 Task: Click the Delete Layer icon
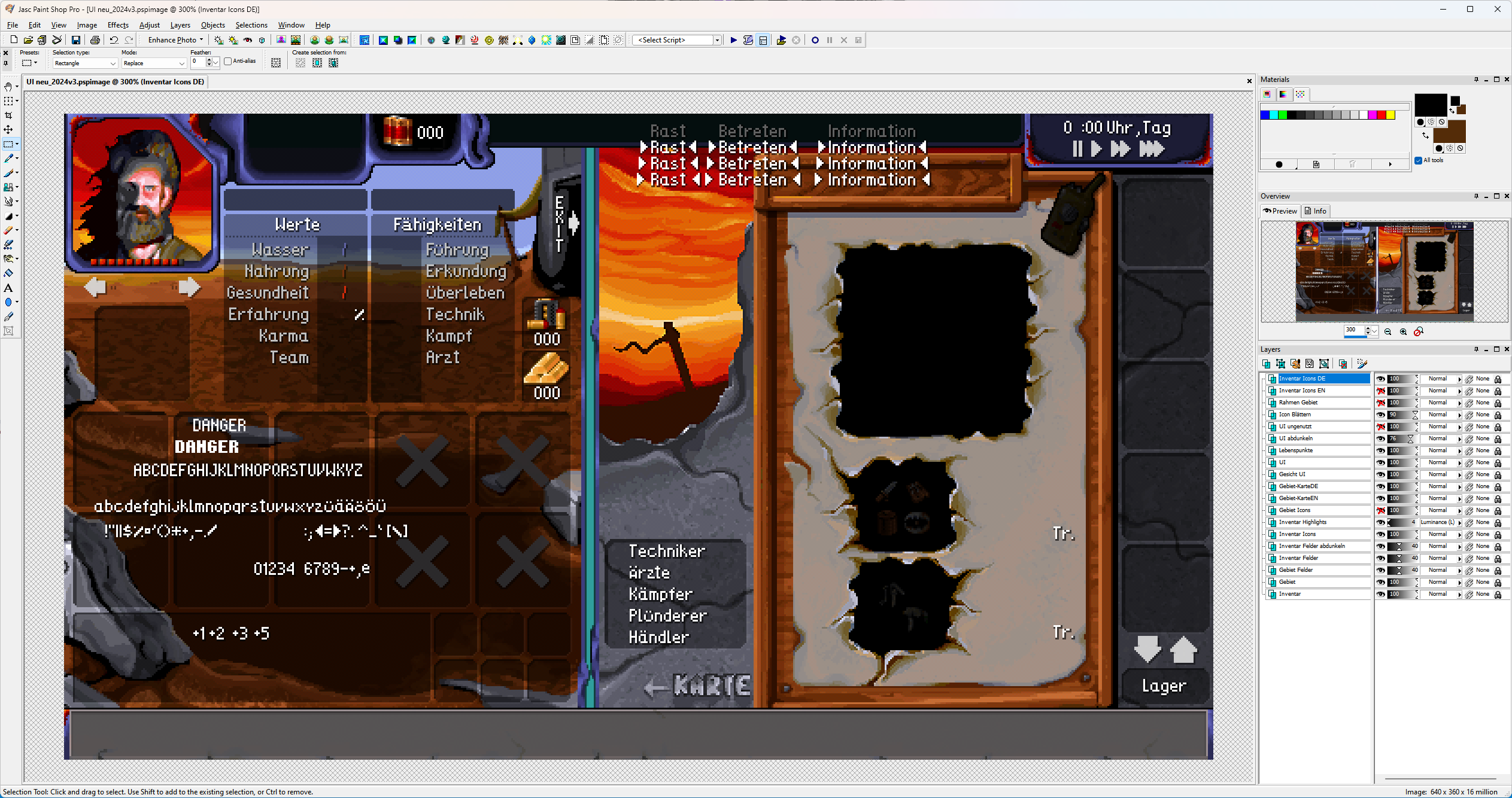tap(1343, 364)
